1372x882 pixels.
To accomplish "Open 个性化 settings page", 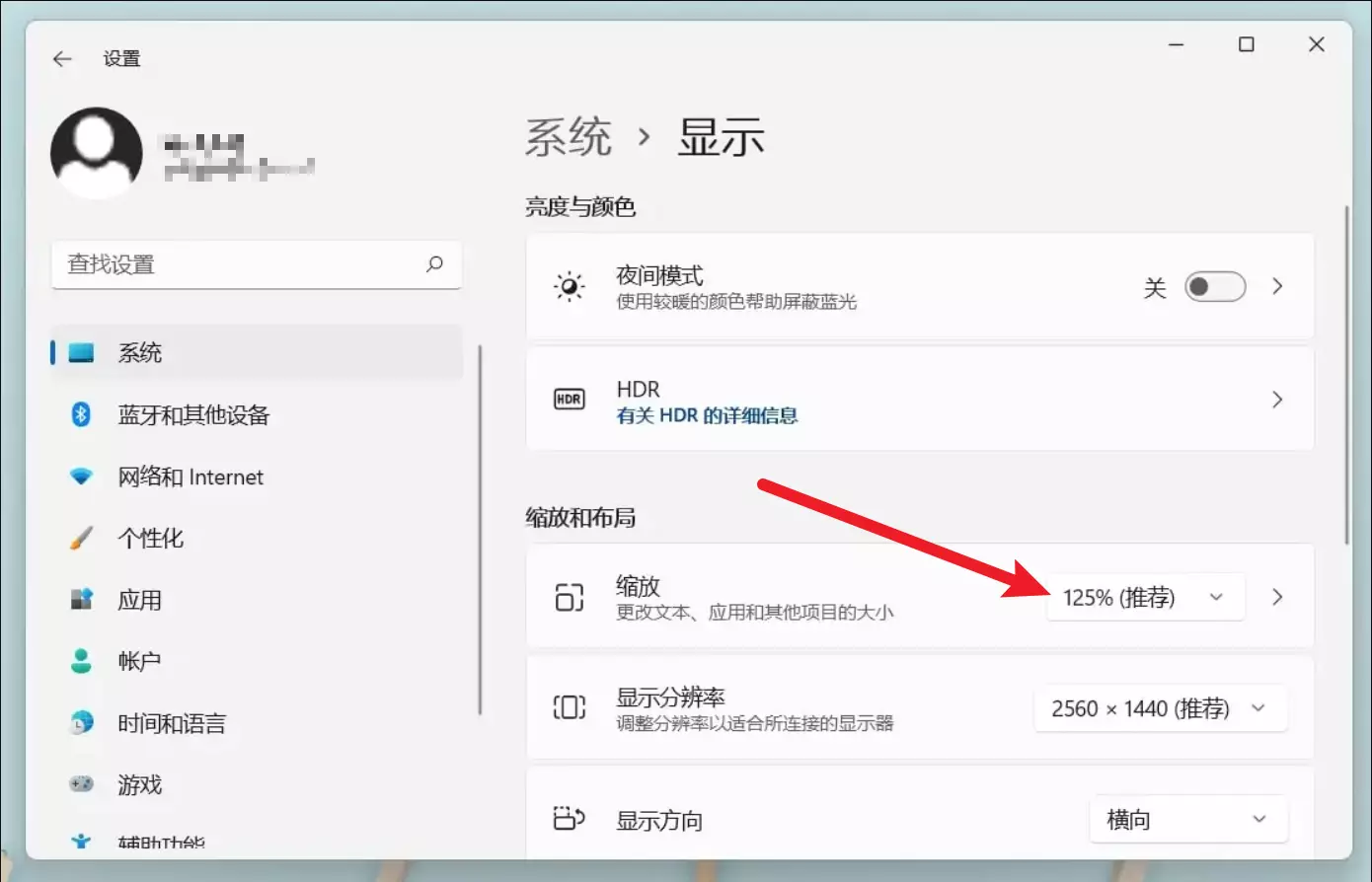I will [x=257, y=538].
